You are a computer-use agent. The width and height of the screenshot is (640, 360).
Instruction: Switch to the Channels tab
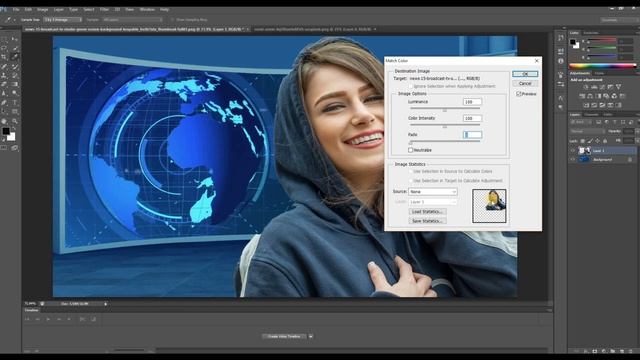click(591, 115)
